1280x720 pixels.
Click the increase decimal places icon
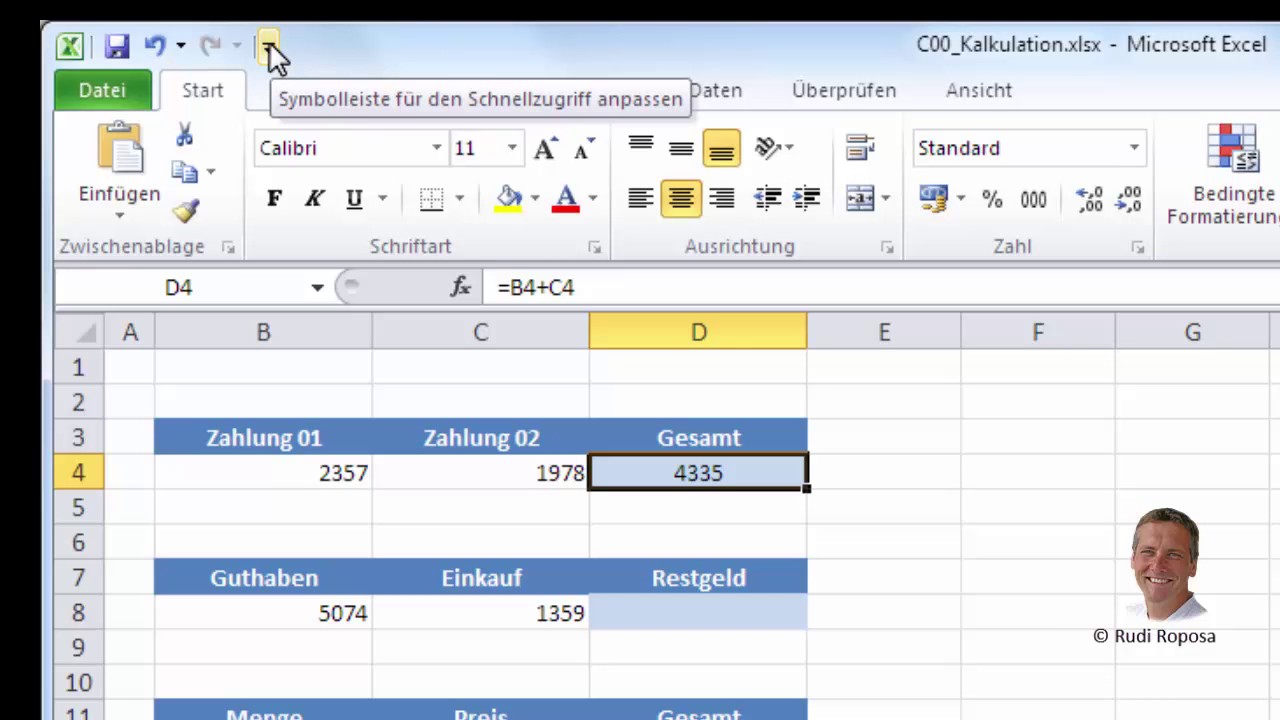pos(1089,199)
